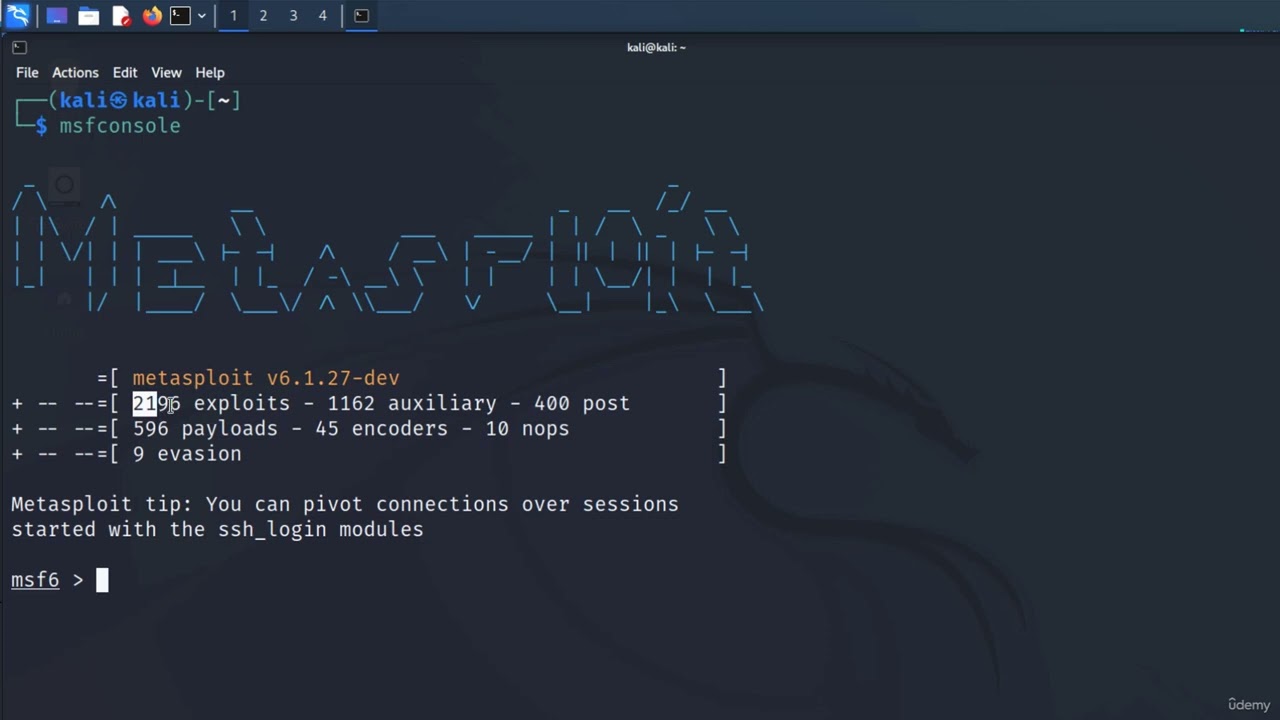1280x720 pixels.
Task: Open the Kali applications menu
Action: pos(18,15)
